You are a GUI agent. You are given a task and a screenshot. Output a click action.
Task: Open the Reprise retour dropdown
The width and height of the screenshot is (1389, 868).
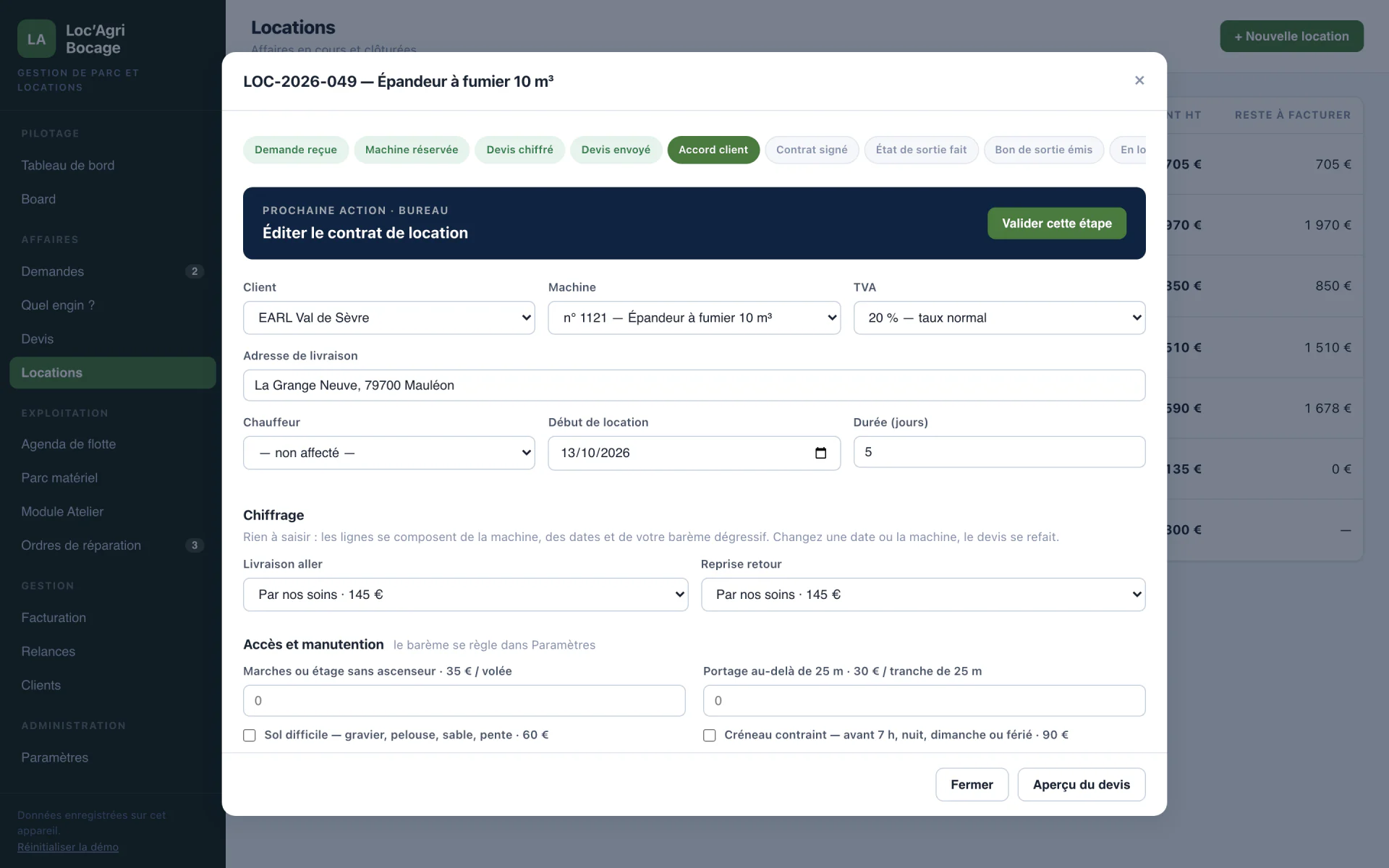pos(923,595)
